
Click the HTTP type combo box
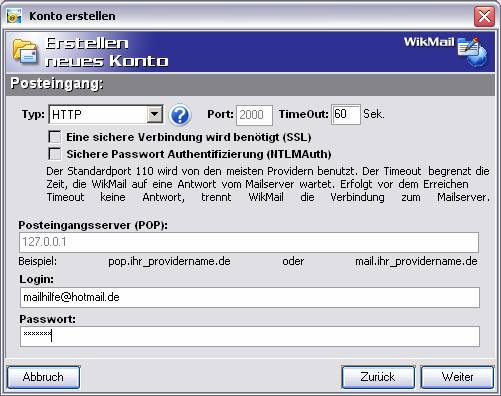106,114
